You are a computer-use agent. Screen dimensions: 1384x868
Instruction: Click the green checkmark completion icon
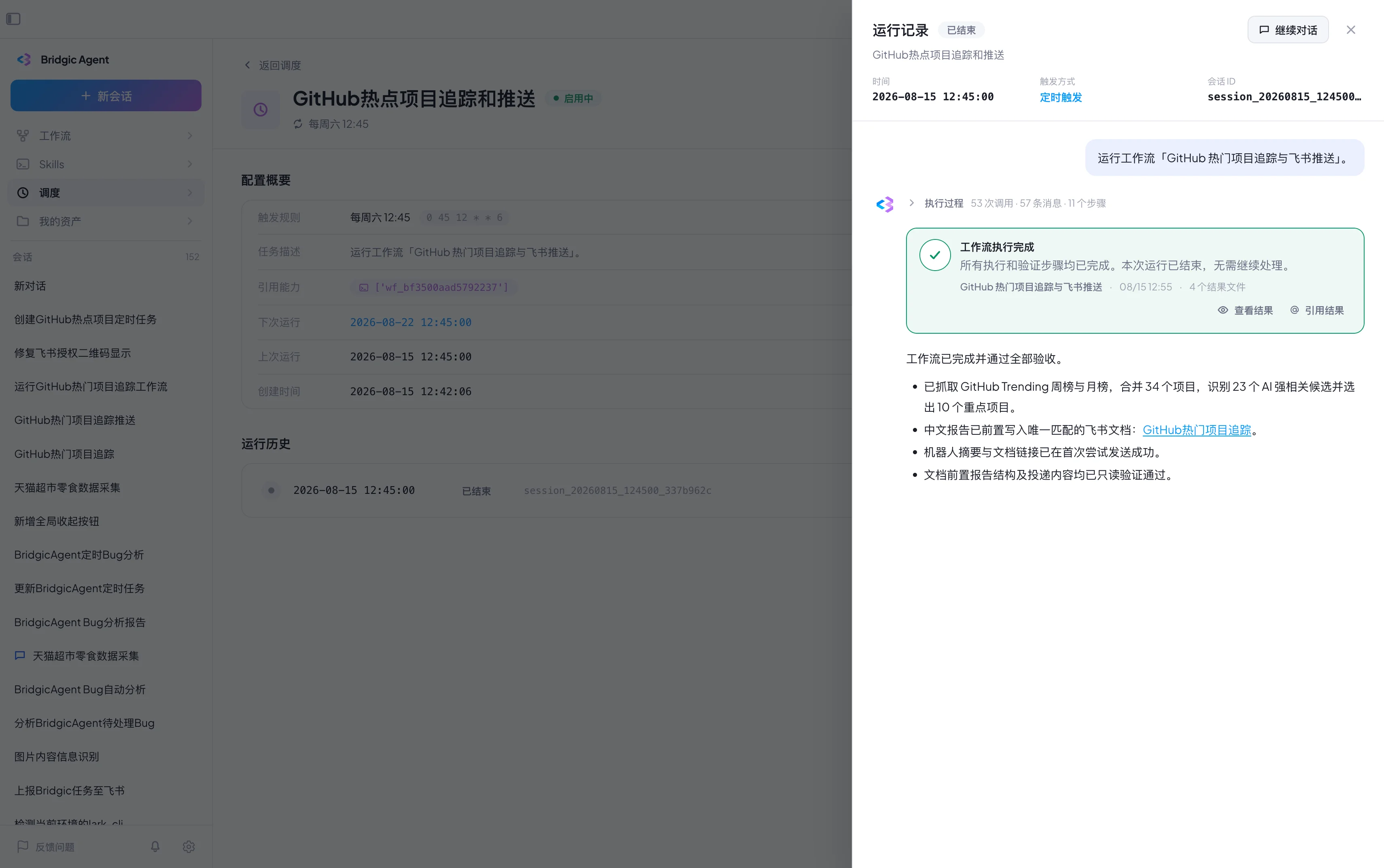click(935, 255)
